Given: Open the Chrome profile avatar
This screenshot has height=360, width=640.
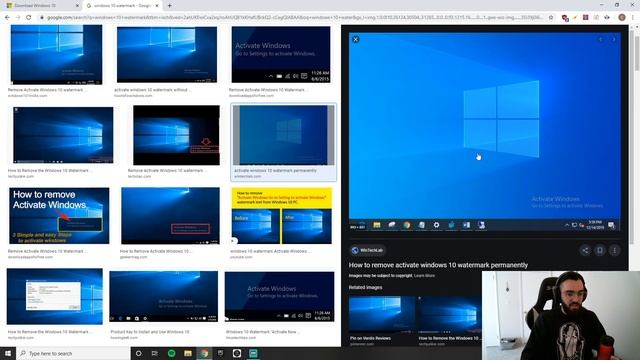Looking at the screenshot, I should point(622,17).
